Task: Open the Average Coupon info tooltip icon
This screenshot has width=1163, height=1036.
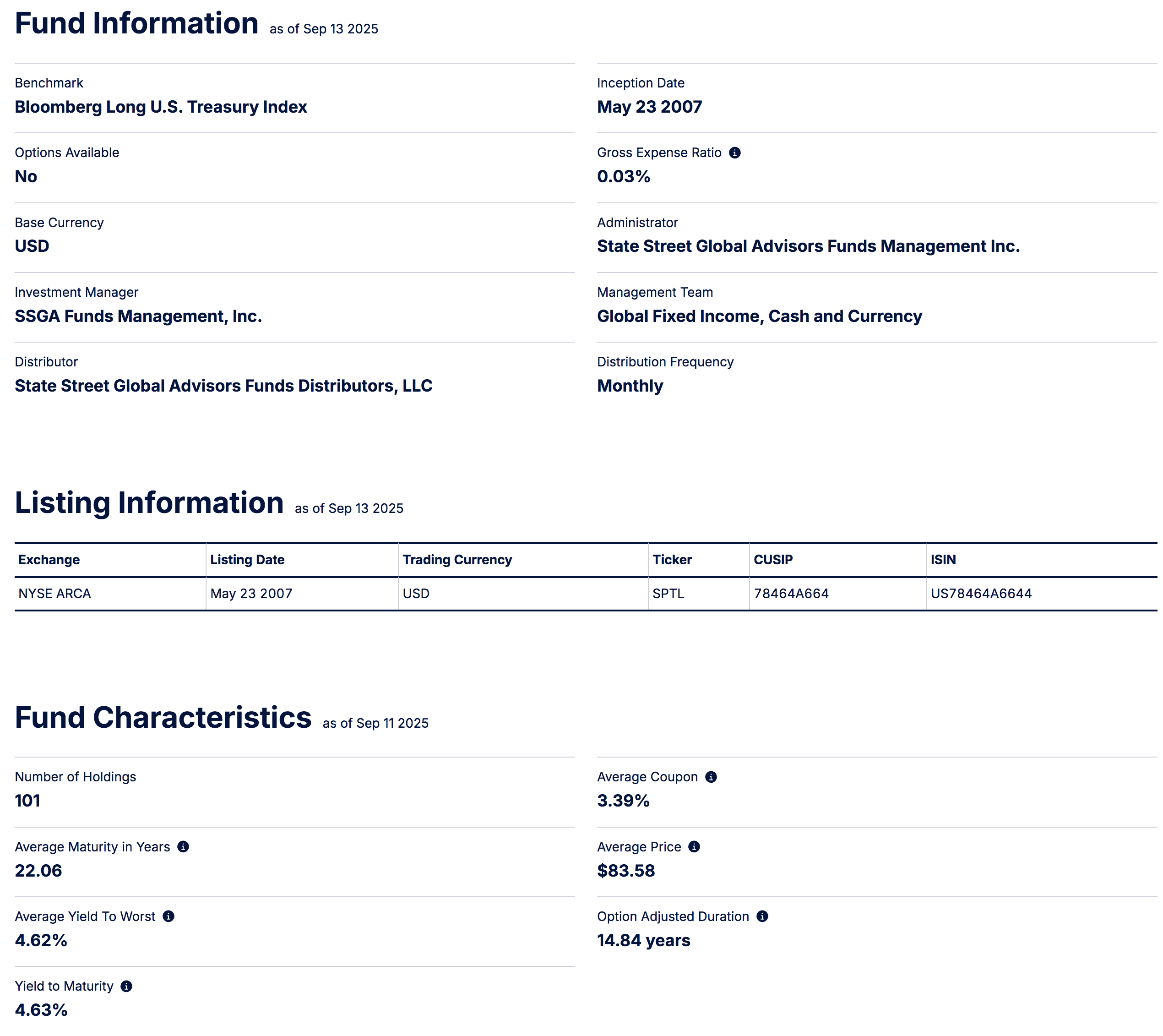Action: coord(711,777)
